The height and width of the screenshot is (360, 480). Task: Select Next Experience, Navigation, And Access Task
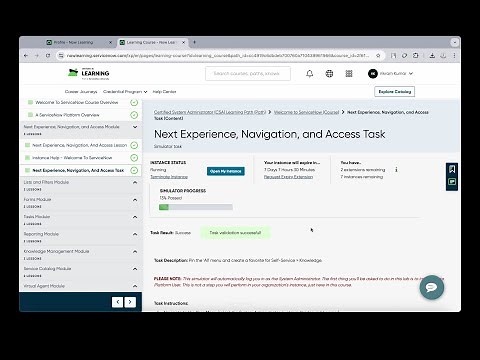tap(78, 170)
